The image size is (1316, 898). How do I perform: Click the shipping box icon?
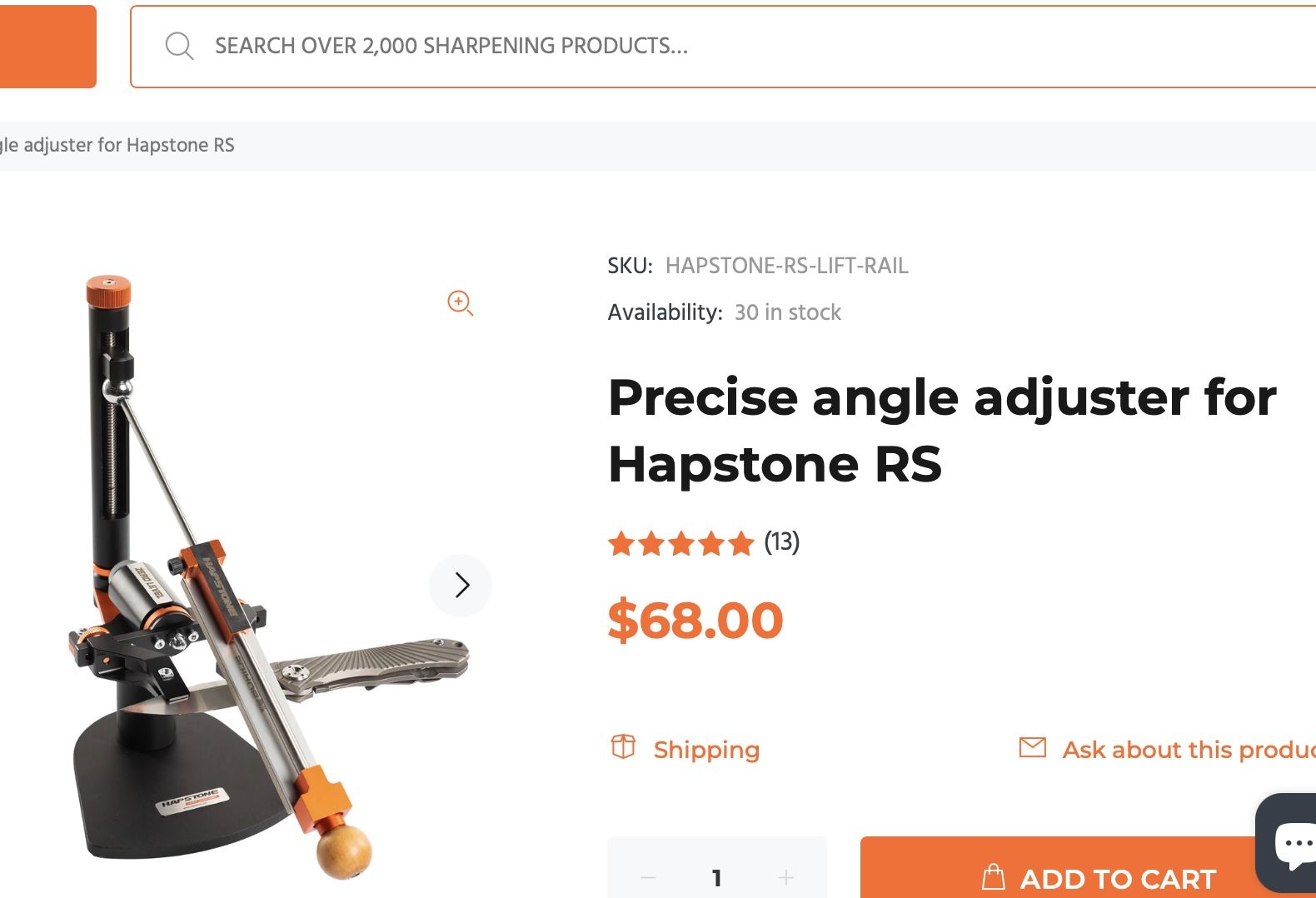623,747
